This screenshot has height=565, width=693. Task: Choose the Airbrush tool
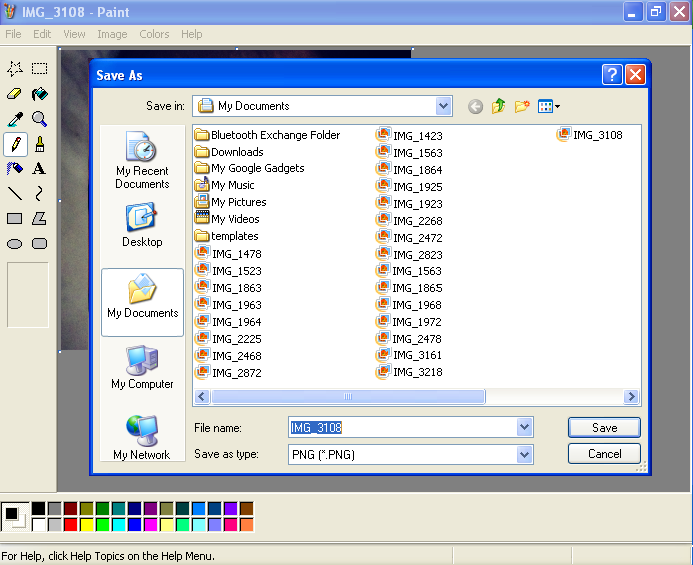click(x=15, y=168)
